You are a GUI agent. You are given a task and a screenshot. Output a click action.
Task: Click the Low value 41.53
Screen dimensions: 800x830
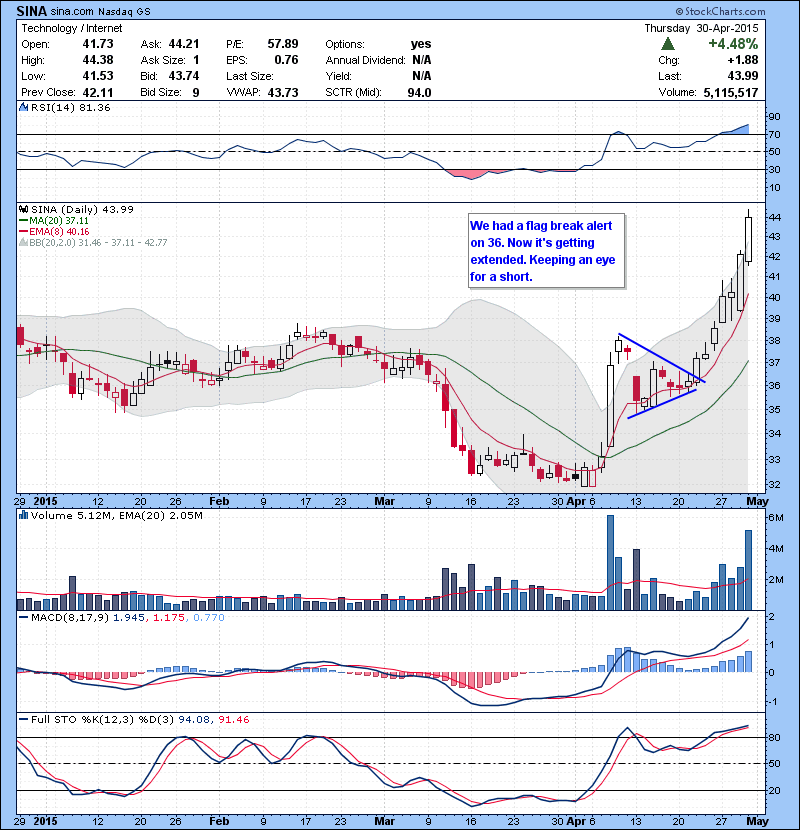98,76
